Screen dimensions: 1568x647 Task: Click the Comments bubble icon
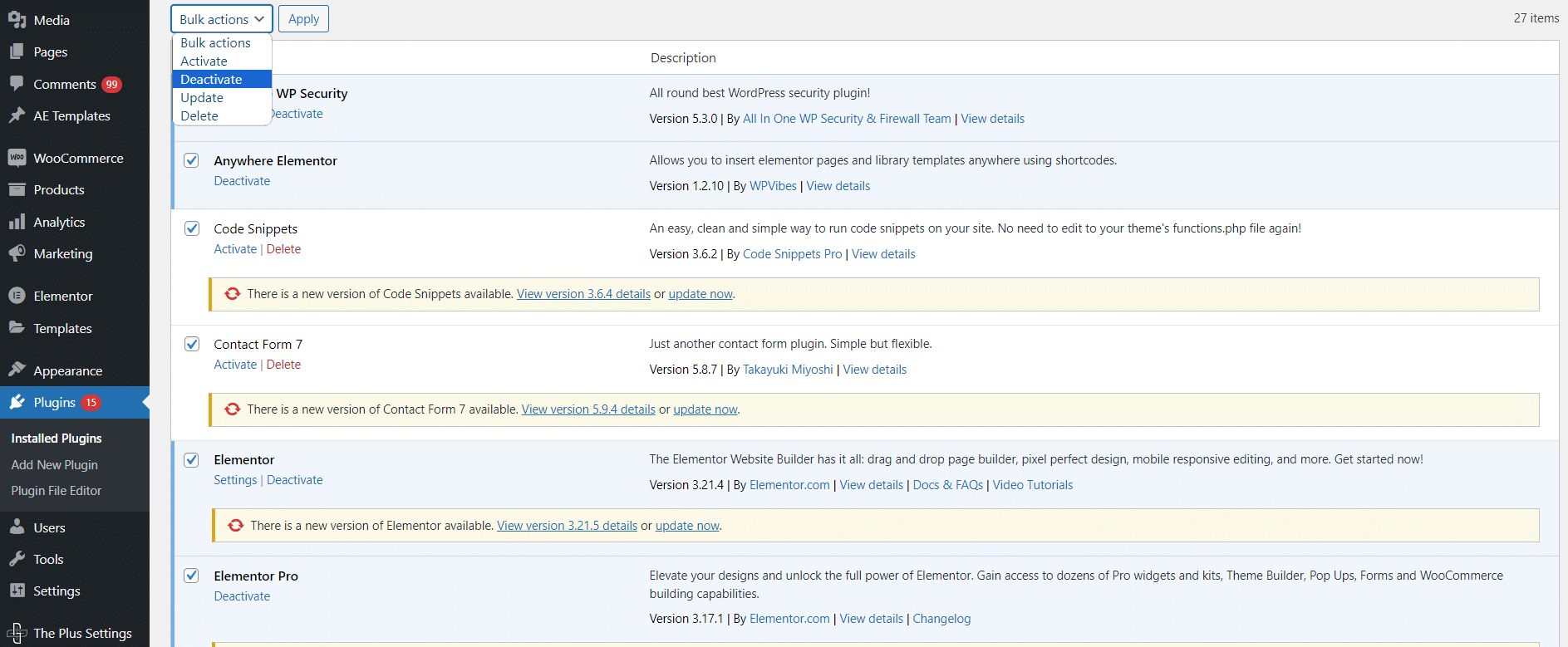(17, 83)
